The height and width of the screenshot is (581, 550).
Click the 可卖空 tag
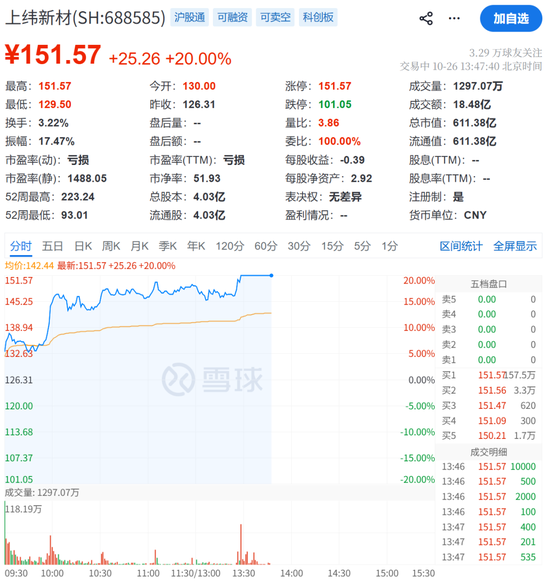[275, 17]
